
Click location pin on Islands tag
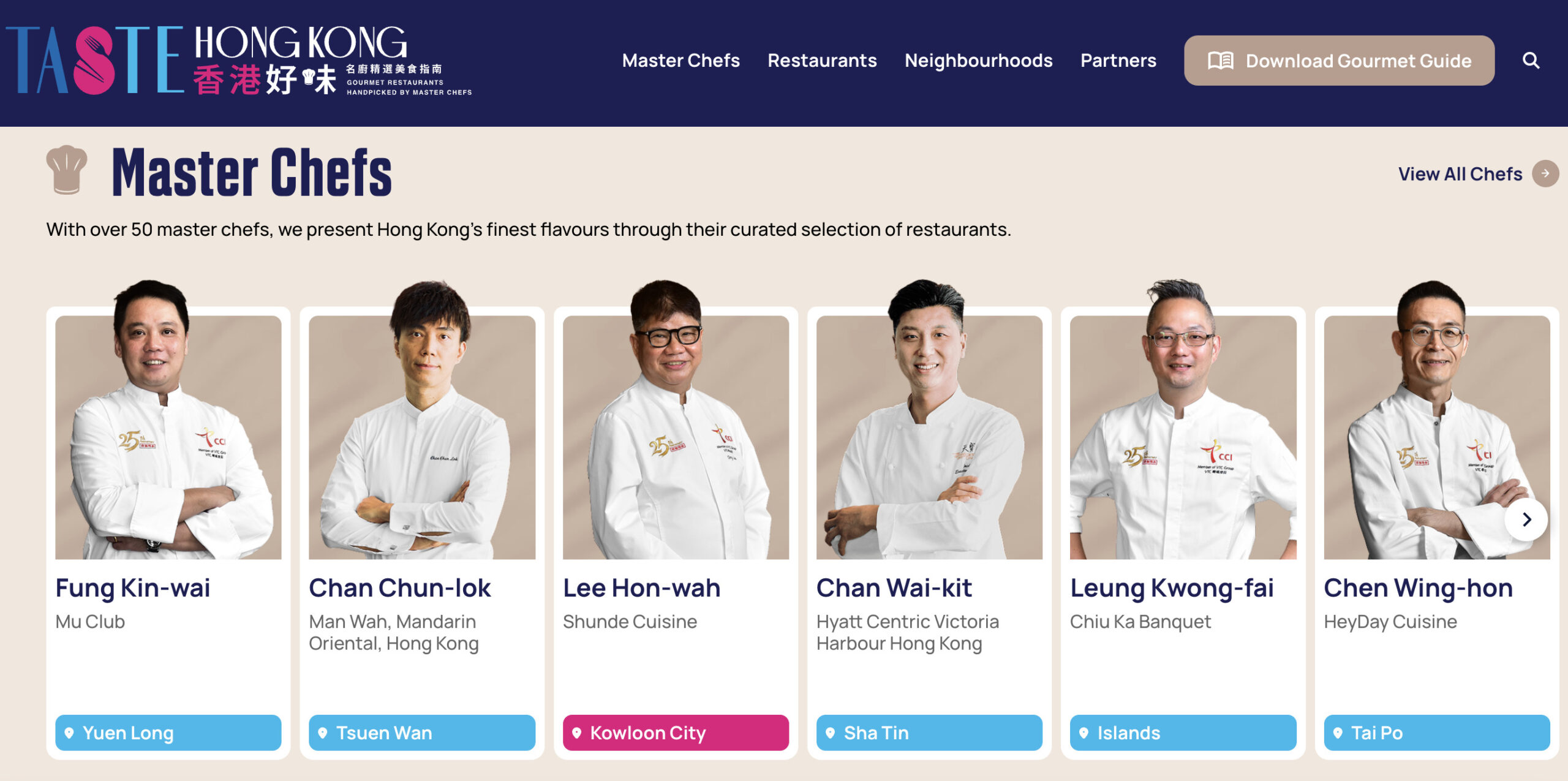(x=1084, y=733)
